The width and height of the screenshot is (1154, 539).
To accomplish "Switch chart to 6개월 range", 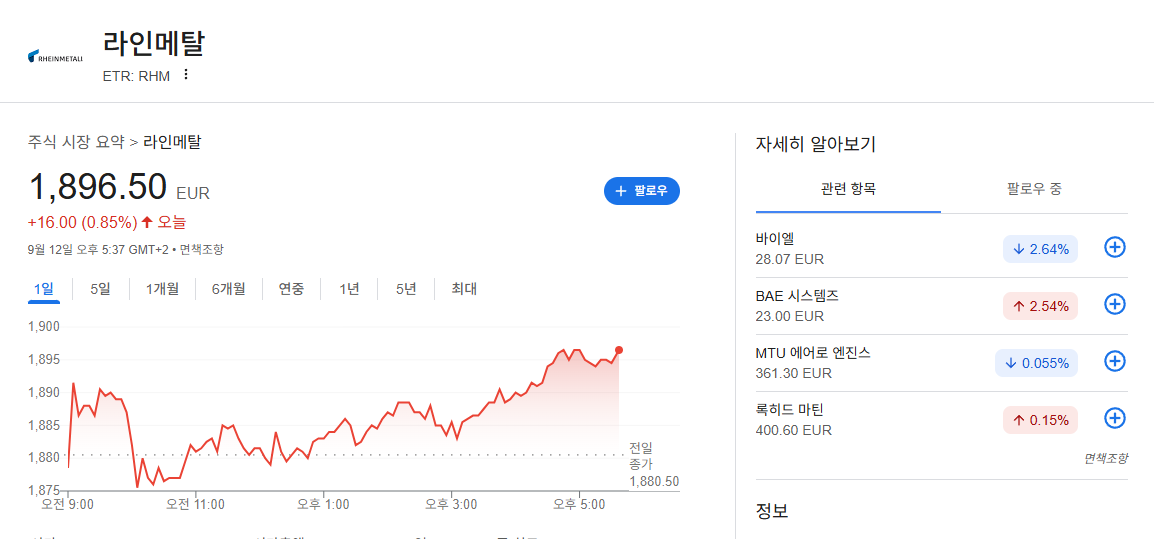I will (228, 289).
